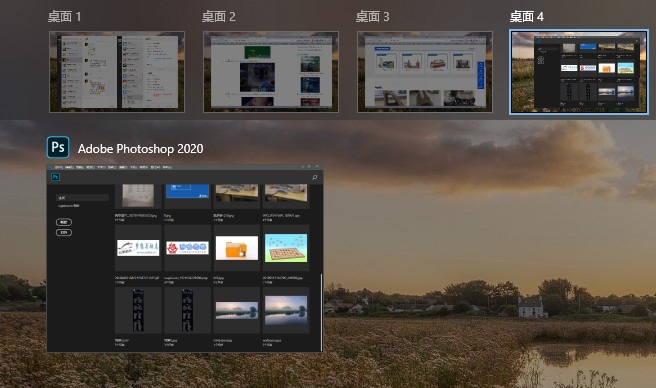Open the red and blue logo banner thumbnail
This screenshot has width=656, height=388.
pyautogui.click(x=187, y=248)
